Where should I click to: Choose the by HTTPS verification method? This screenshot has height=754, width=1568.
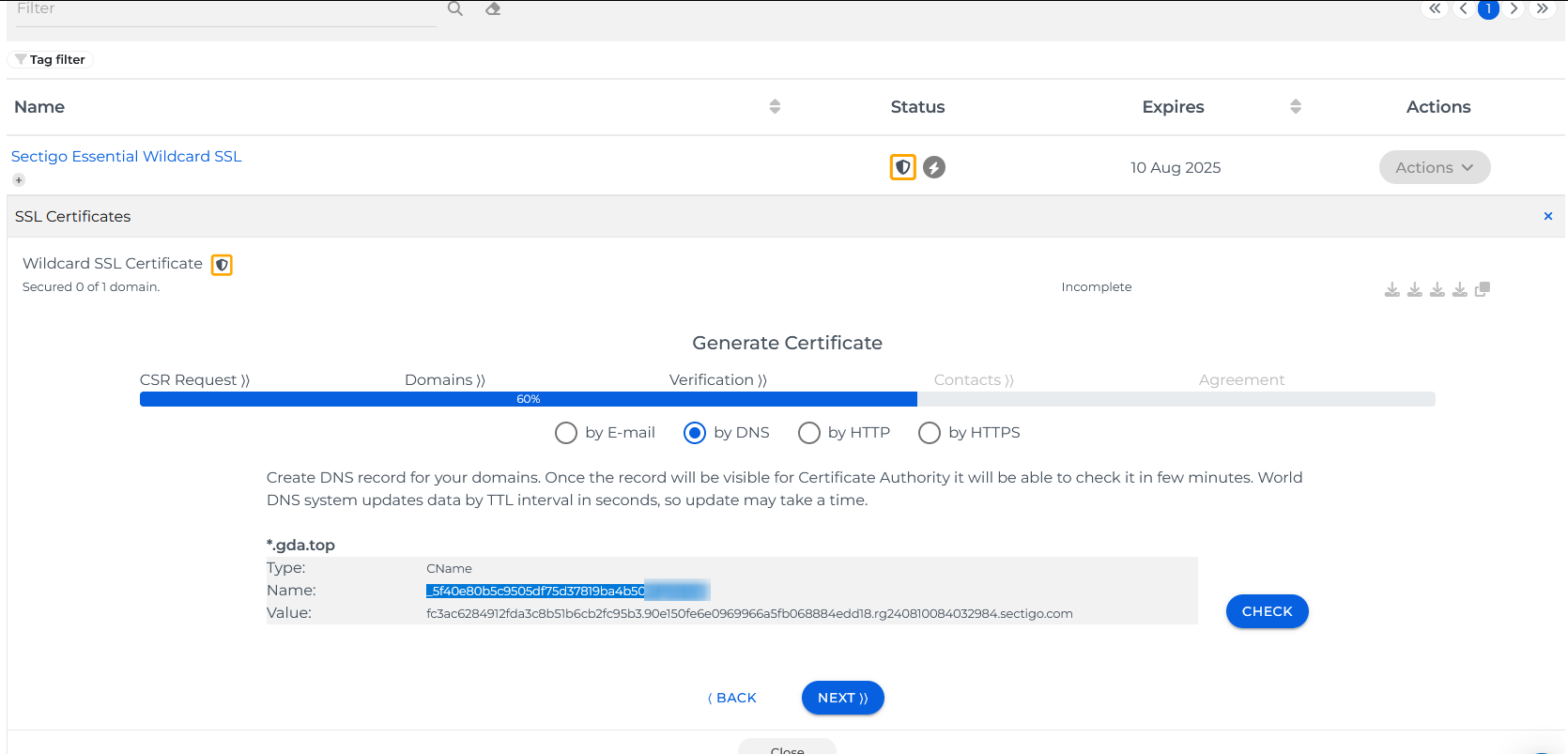(930, 433)
